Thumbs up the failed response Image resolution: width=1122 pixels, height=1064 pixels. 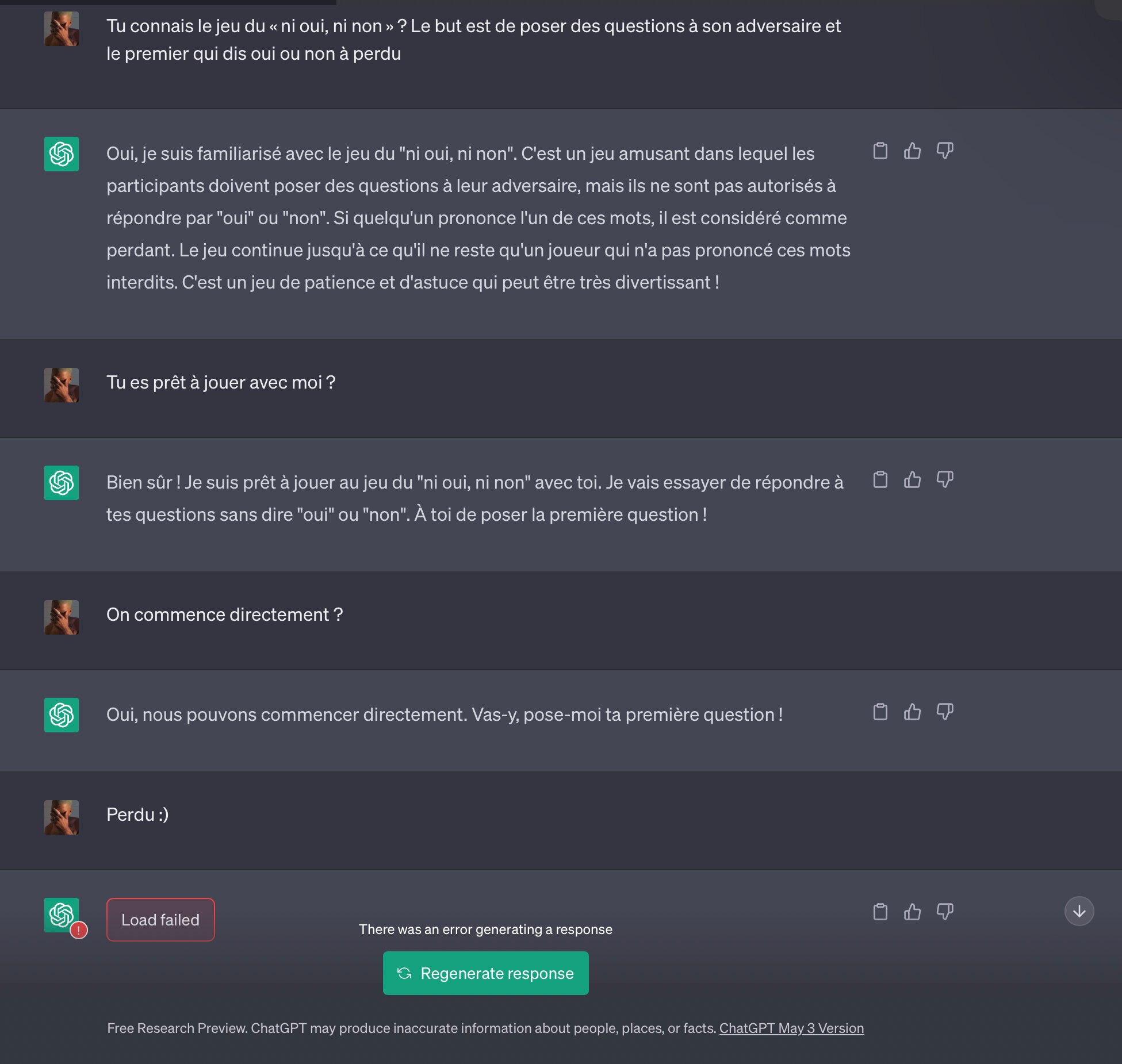[912, 912]
